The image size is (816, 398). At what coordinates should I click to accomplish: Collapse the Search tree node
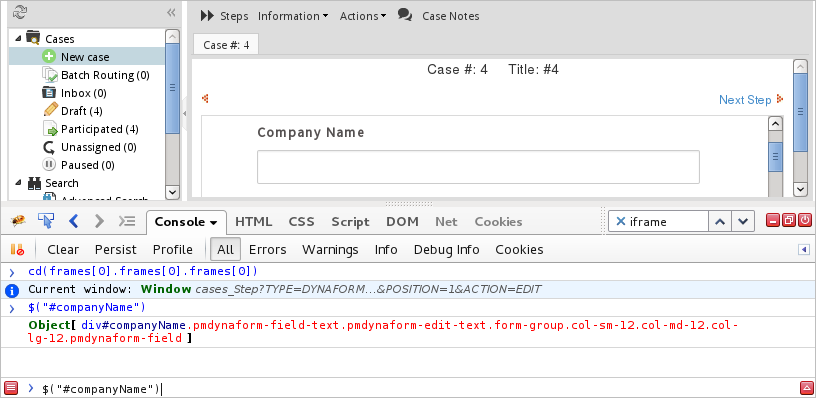tap(18, 183)
